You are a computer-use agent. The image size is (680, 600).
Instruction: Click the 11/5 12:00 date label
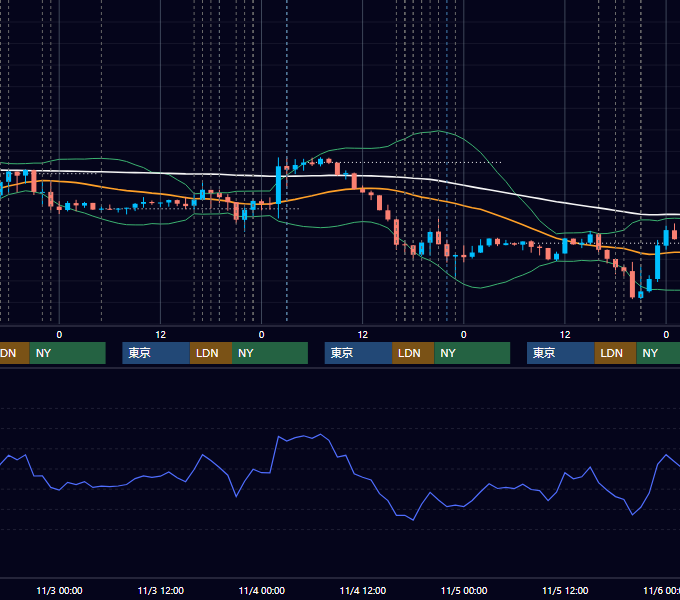565,590
